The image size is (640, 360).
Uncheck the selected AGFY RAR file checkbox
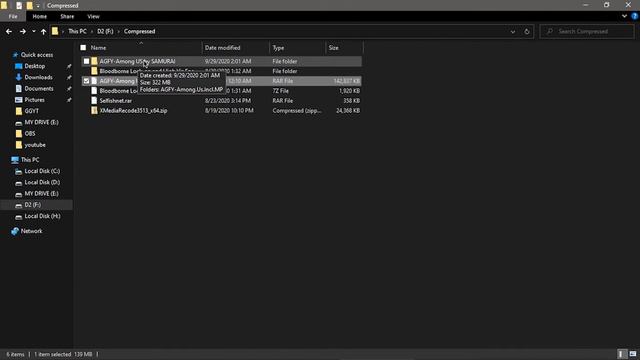click(x=86, y=81)
